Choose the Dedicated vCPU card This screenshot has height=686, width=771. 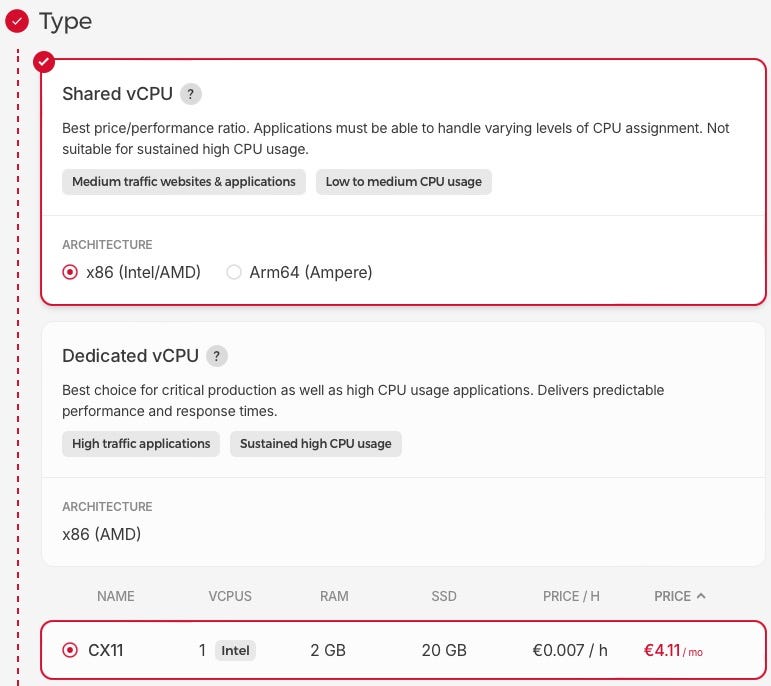(x=403, y=444)
